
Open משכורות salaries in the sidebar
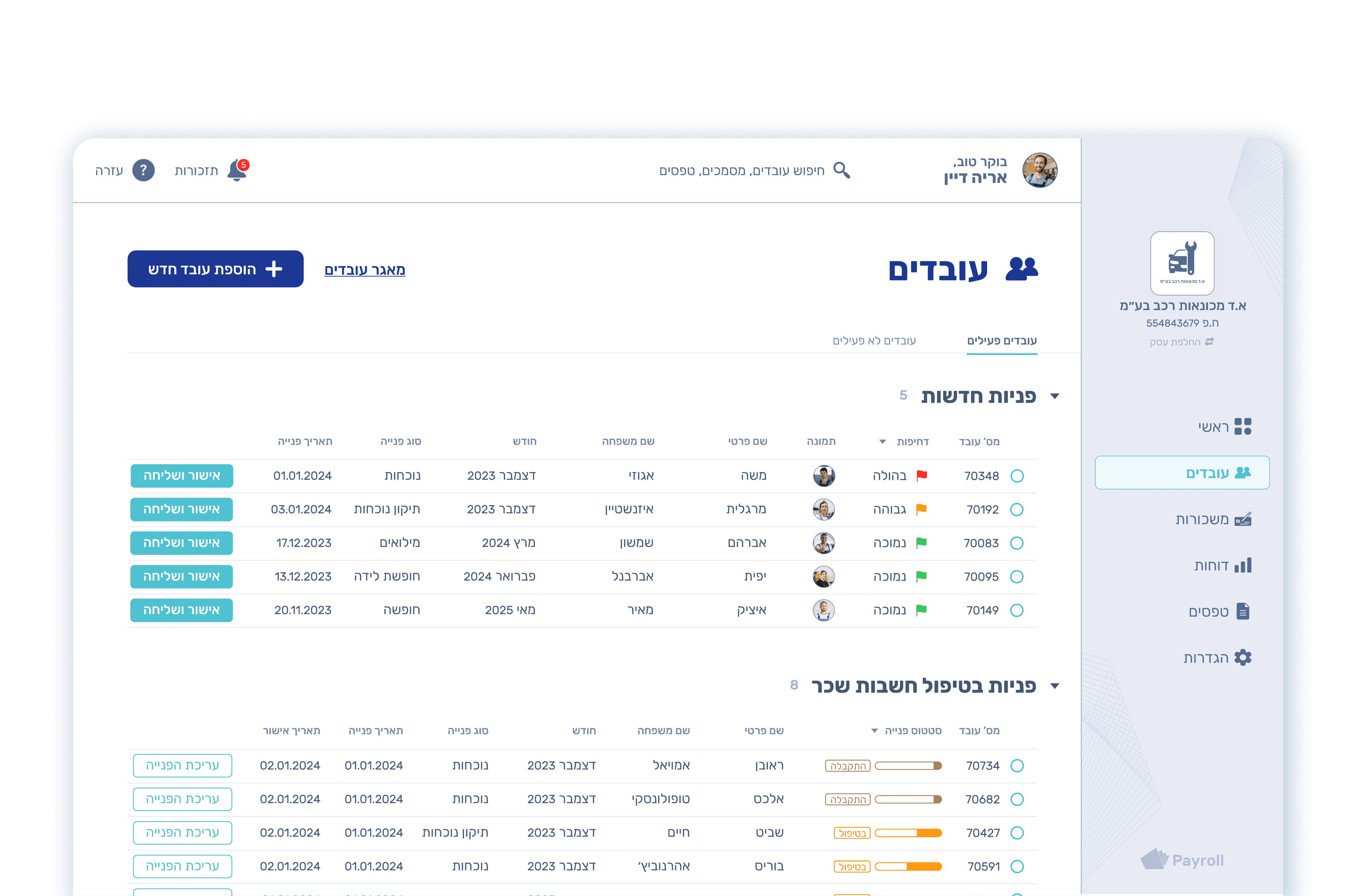[x=1213, y=519]
